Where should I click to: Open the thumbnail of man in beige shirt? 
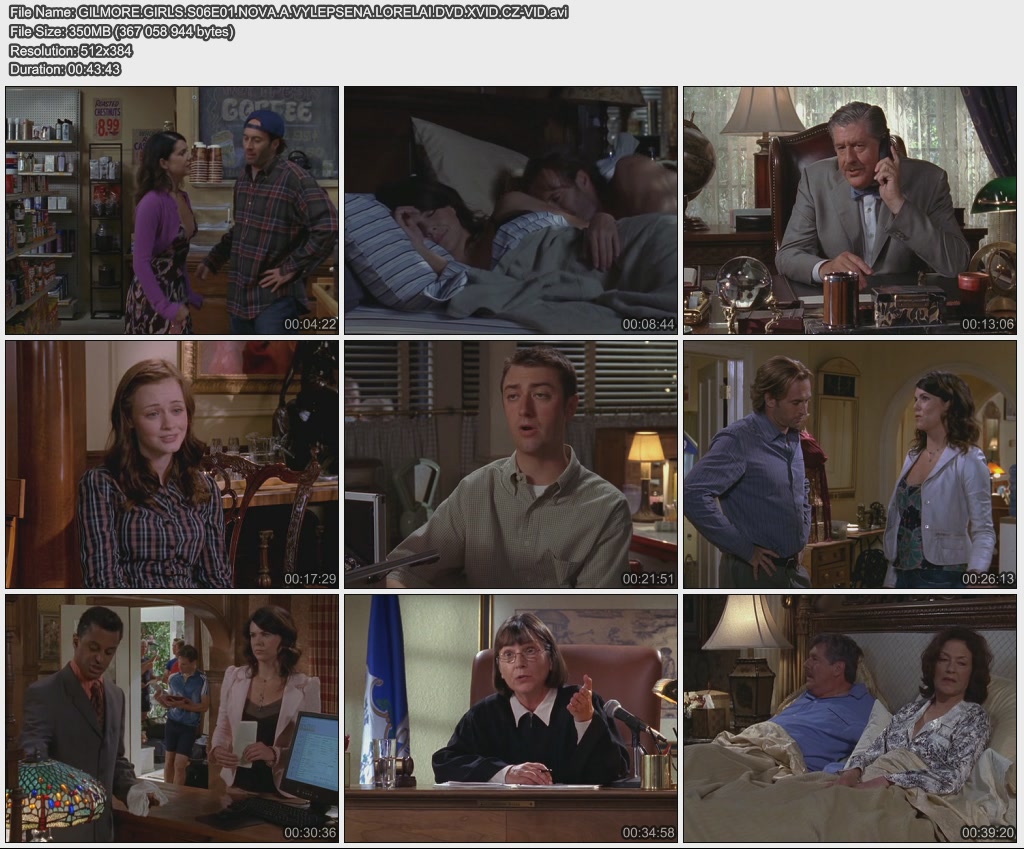(510, 464)
